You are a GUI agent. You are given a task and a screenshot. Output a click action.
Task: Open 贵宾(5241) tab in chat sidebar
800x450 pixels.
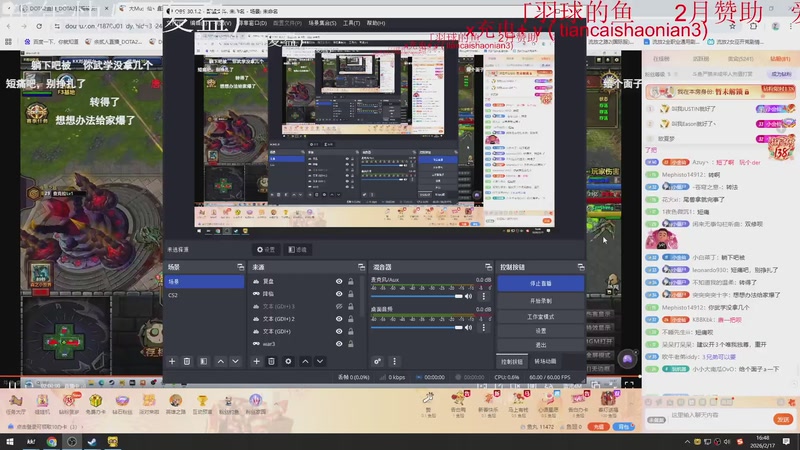(x=740, y=59)
